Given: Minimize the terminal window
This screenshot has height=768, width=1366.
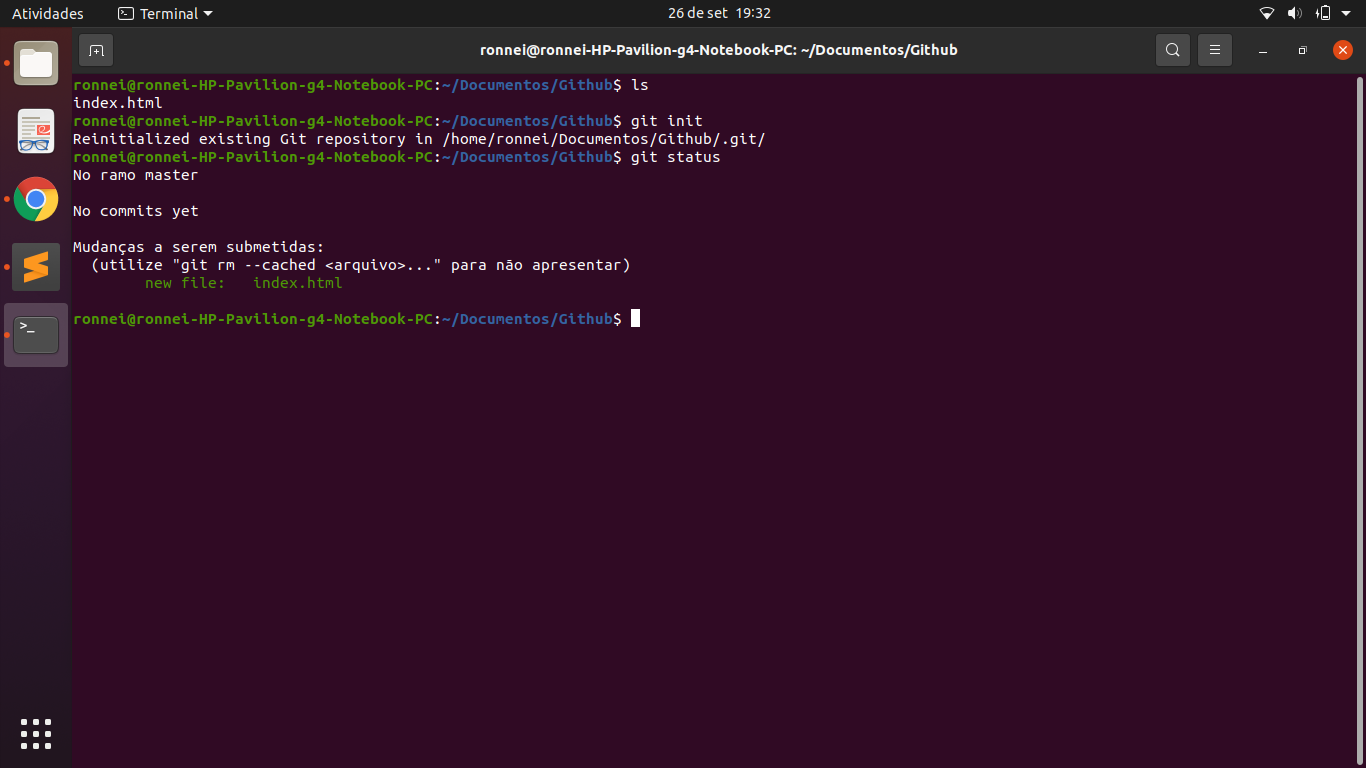Looking at the screenshot, I should pyautogui.click(x=1263, y=50).
